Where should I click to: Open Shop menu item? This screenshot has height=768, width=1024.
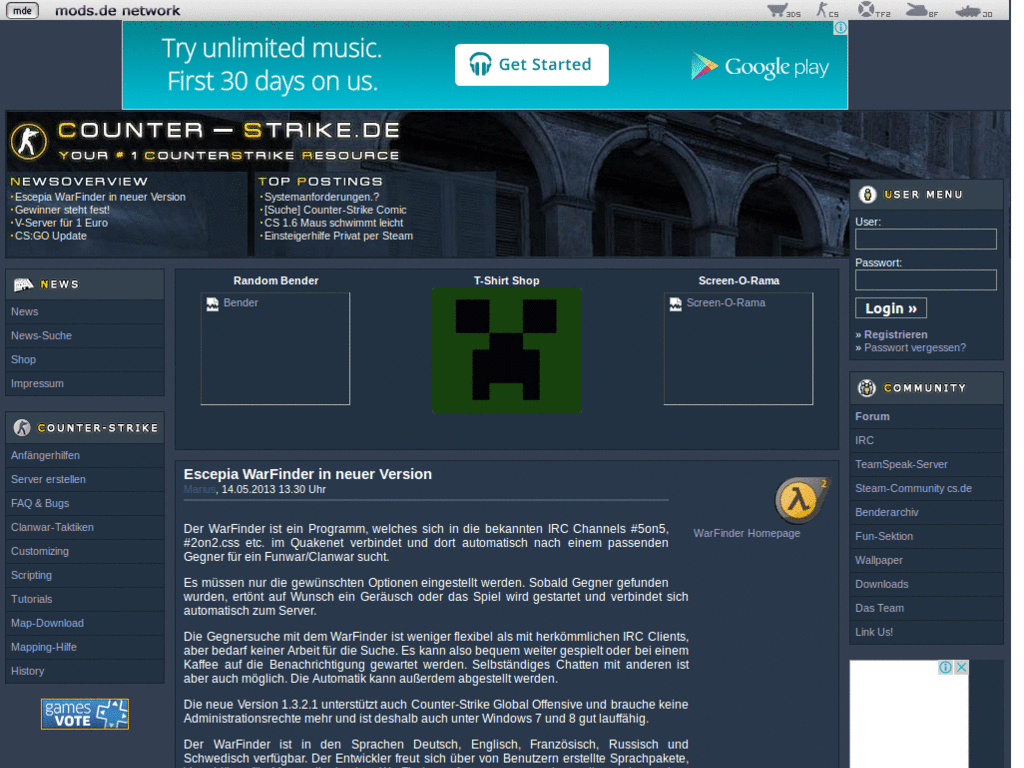coord(85,360)
